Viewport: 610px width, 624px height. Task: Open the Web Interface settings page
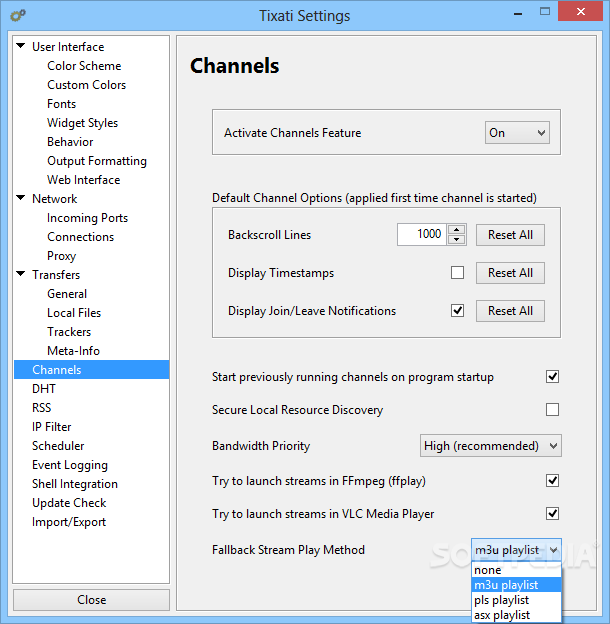click(x=84, y=180)
